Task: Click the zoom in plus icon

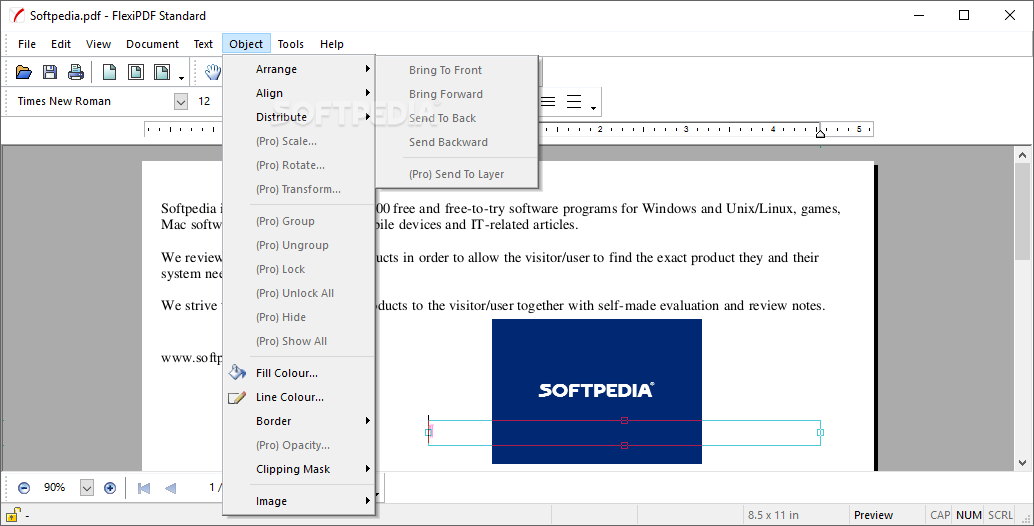Action: 110,488
